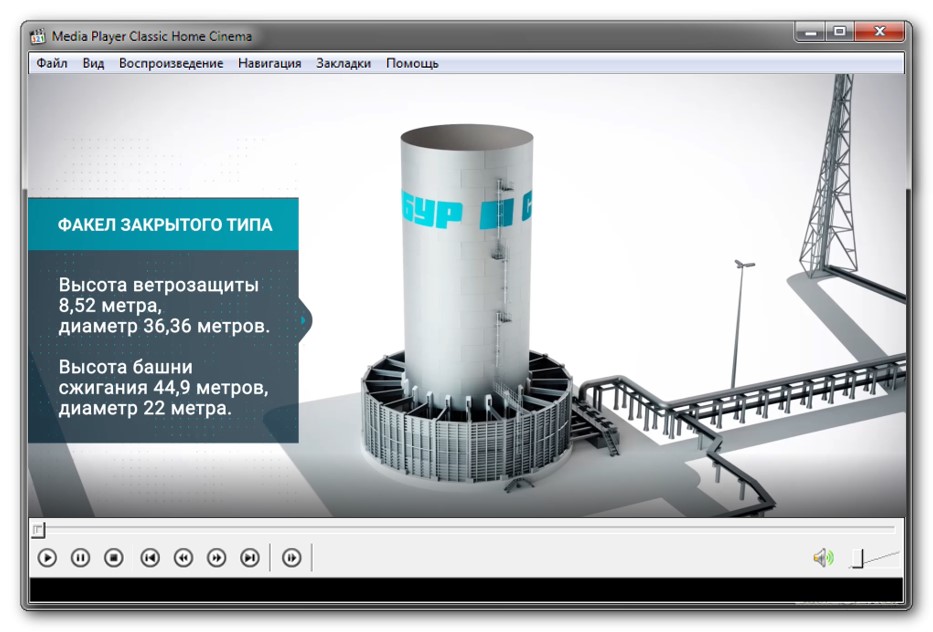Screen dimensions: 933x632
Task: Stop the video with the Stop button
Action: tap(114, 558)
